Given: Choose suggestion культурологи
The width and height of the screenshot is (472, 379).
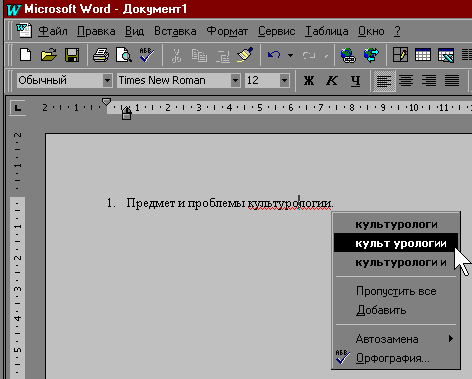Looking at the screenshot, I should coord(396,224).
